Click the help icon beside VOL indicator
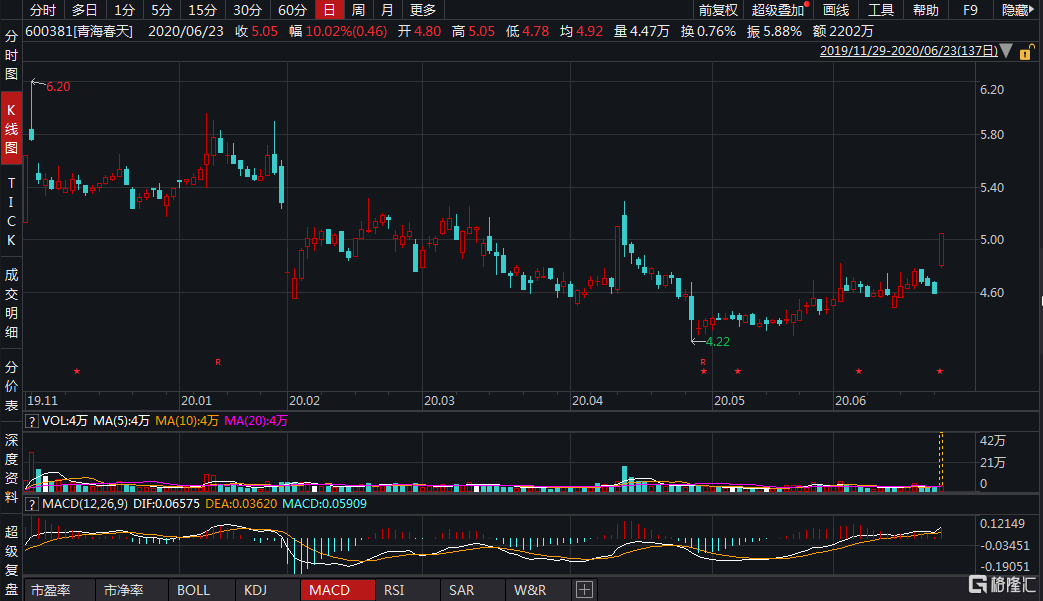Image resolution: width=1043 pixels, height=601 pixels. click(x=33, y=421)
